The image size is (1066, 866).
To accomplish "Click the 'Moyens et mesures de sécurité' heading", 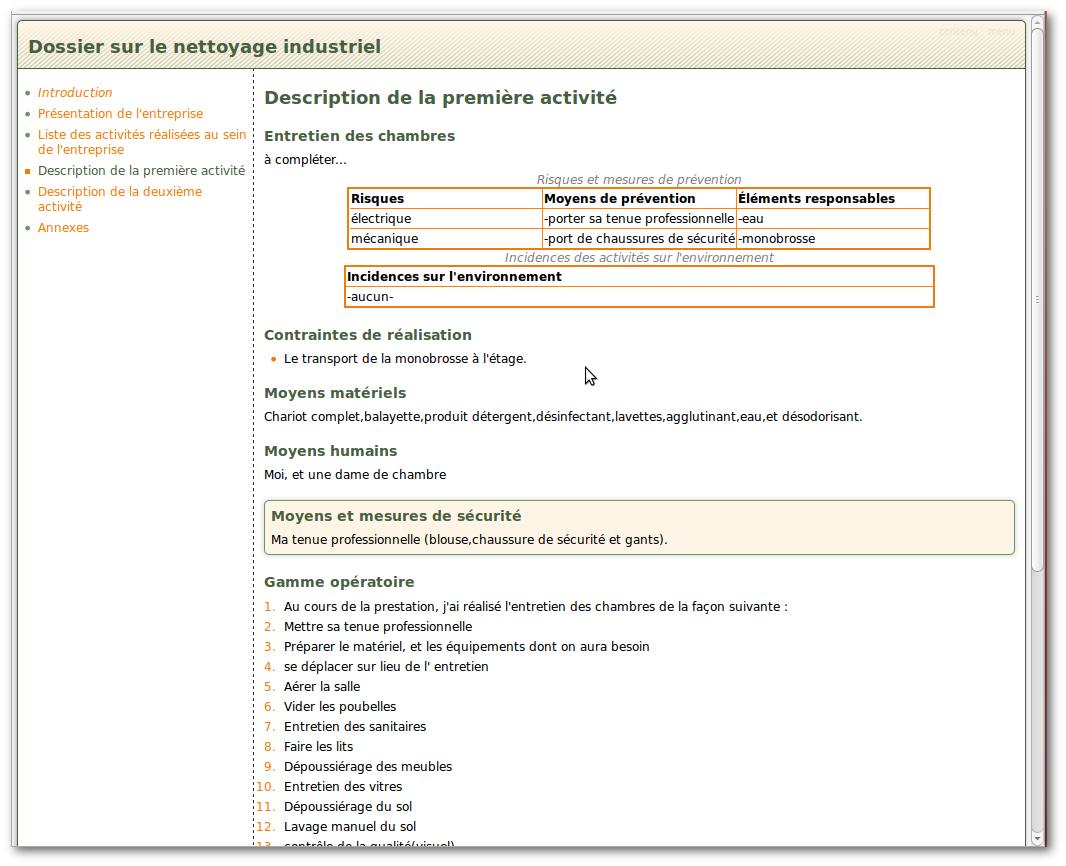I will 396,516.
